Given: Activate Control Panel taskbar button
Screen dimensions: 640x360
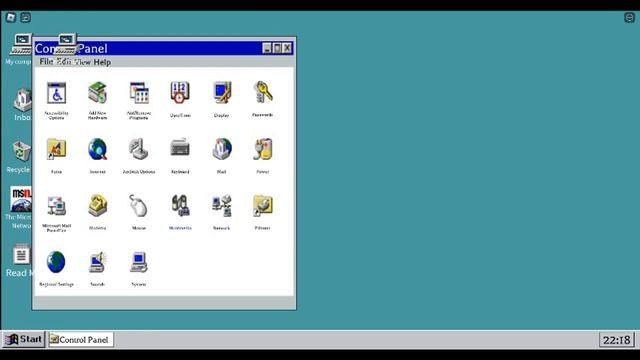Looking at the screenshot, I should point(80,340).
